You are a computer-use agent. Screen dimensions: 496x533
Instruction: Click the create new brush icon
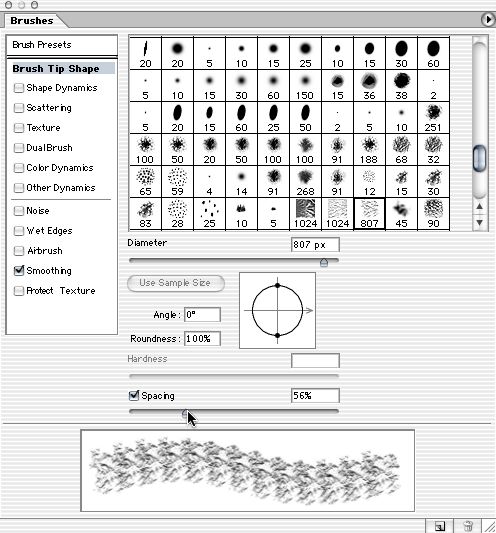(439, 526)
